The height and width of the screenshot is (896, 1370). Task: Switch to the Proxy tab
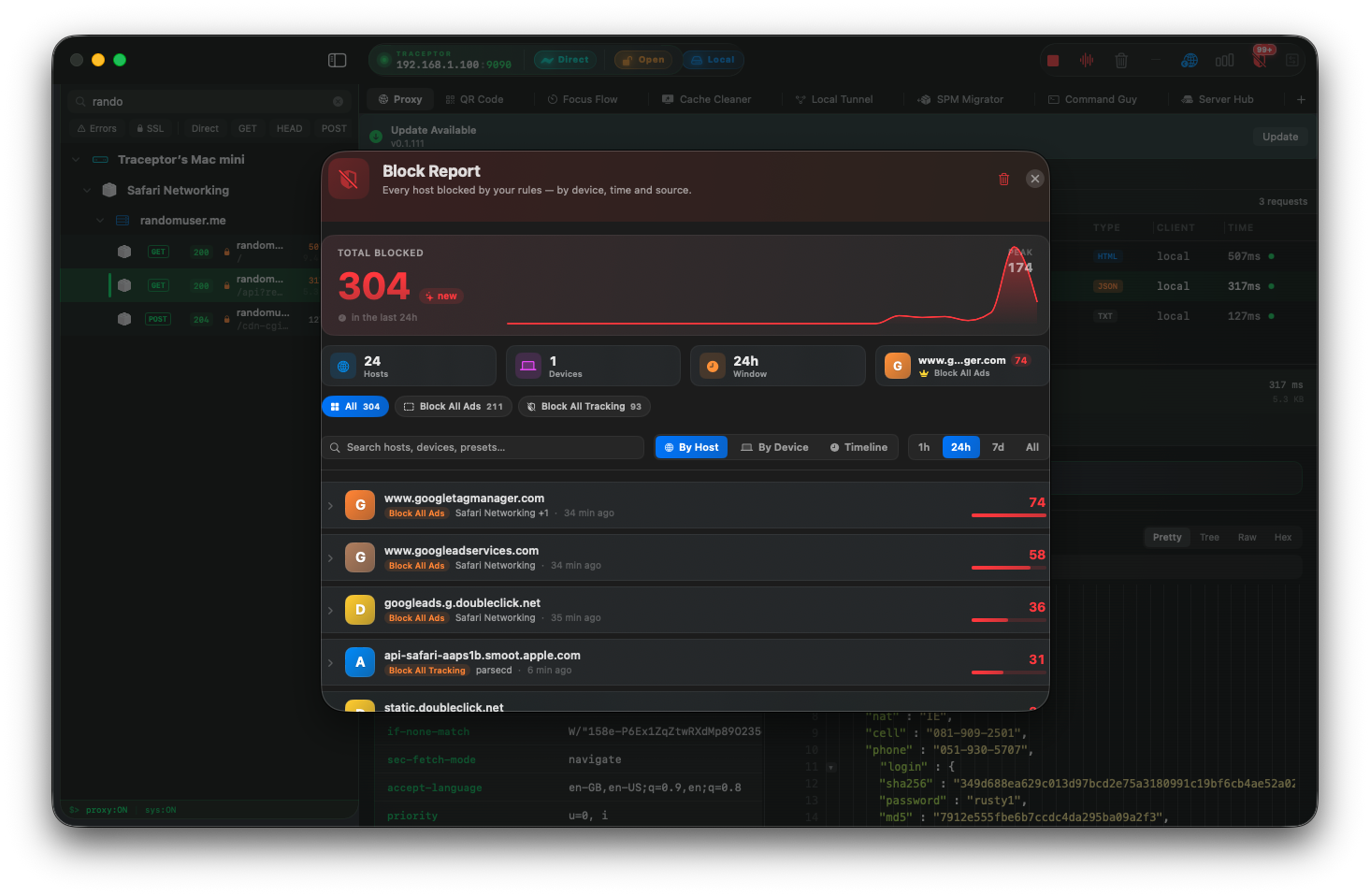point(400,99)
